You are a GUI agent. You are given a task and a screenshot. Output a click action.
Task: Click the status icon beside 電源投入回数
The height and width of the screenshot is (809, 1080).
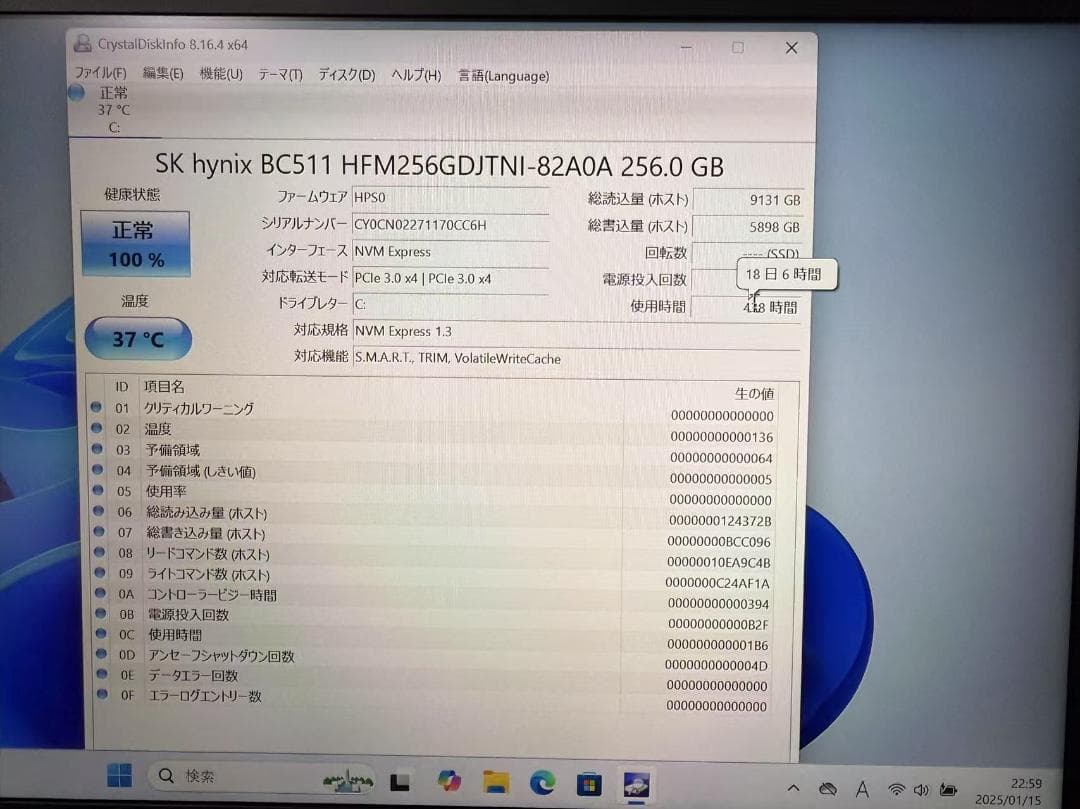97,614
